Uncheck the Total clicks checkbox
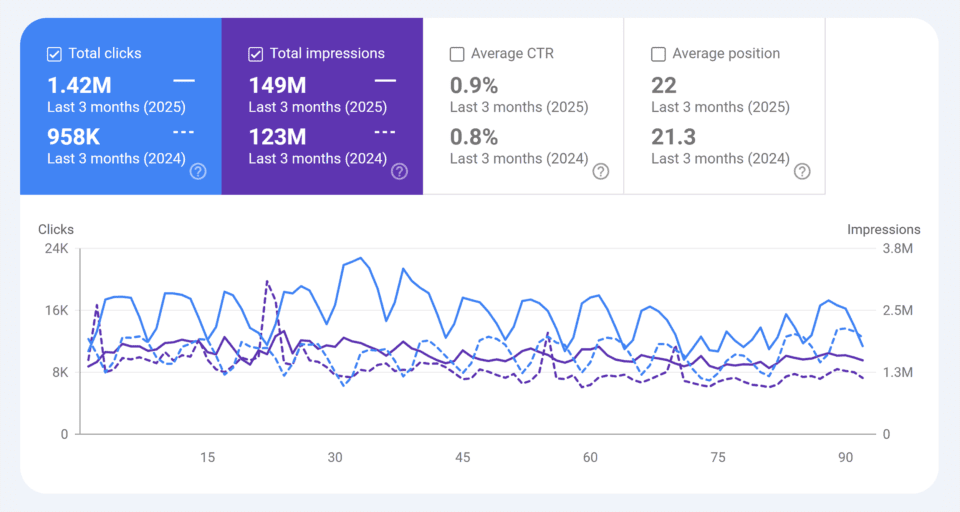960x512 pixels. tap(55, 54)
